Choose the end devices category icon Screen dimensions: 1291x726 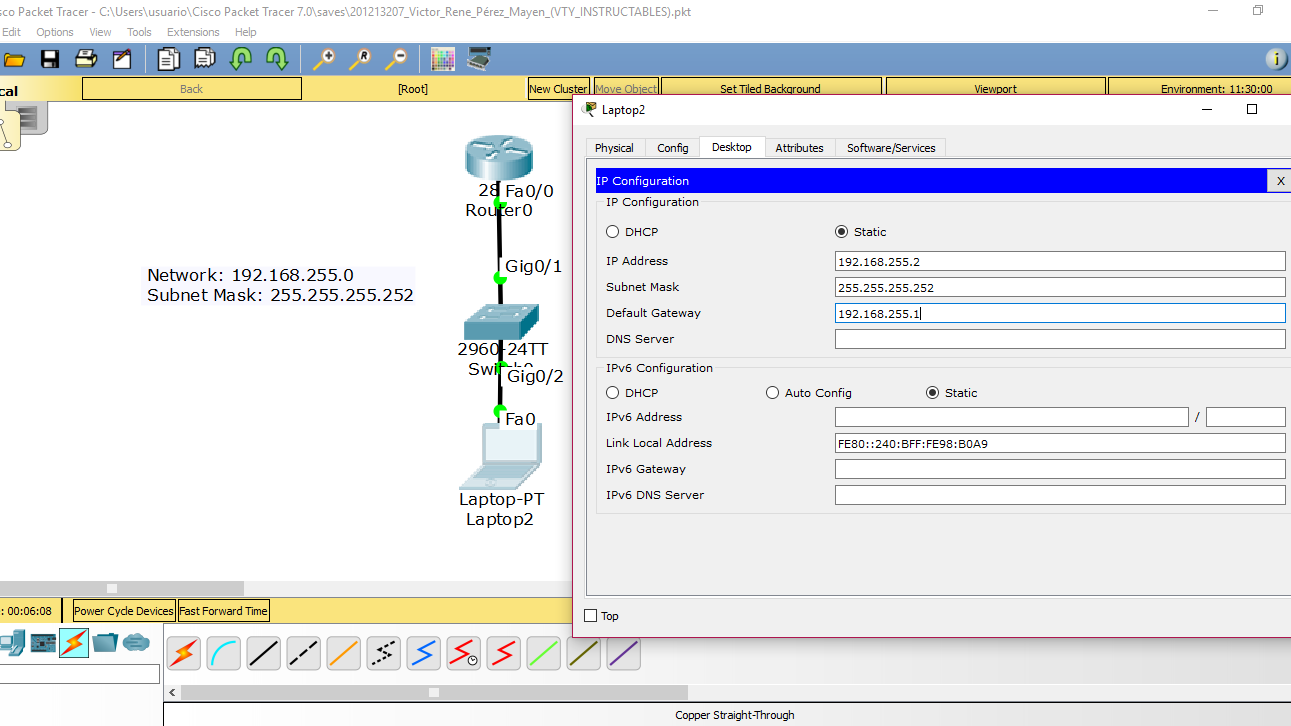click(x=12, y=643)
